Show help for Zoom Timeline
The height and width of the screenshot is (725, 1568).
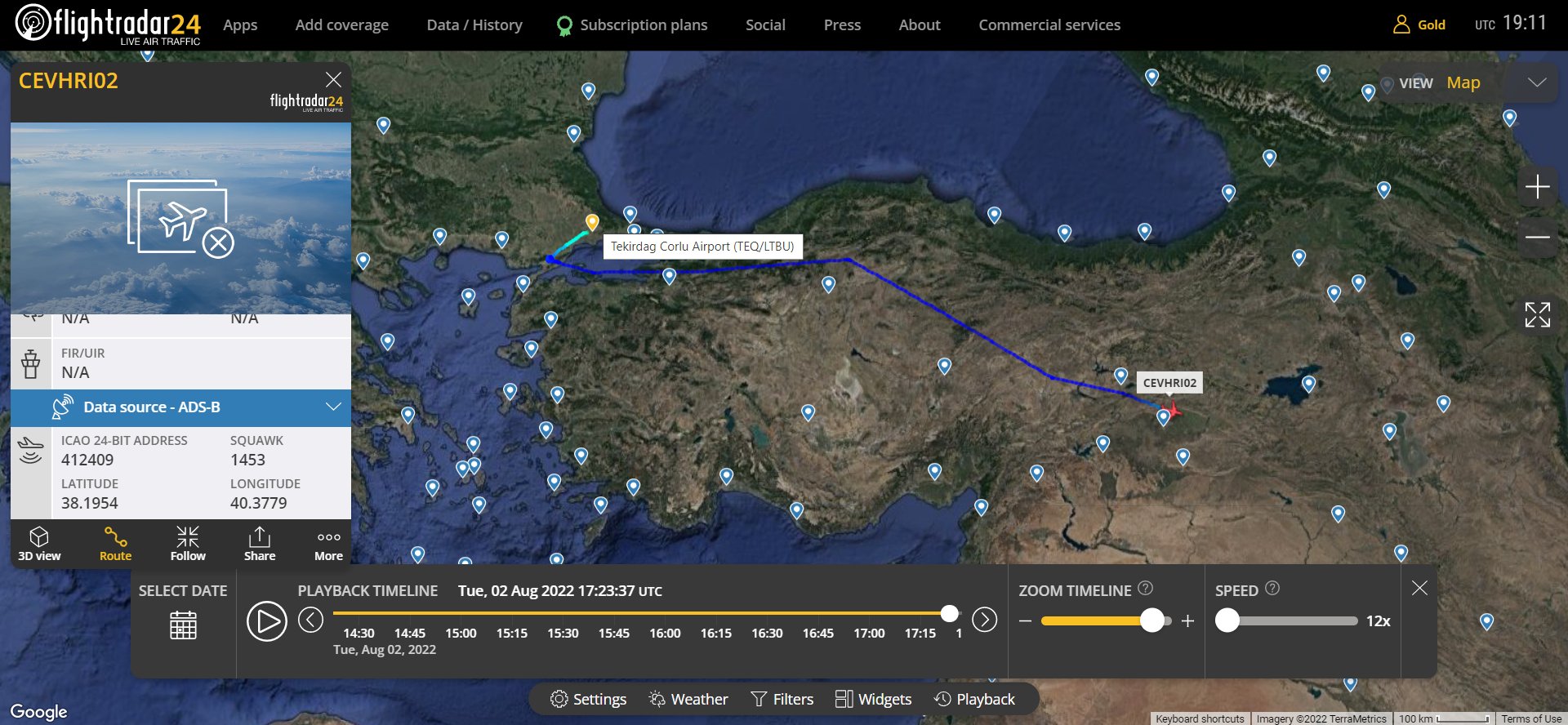coord(1145,588)
